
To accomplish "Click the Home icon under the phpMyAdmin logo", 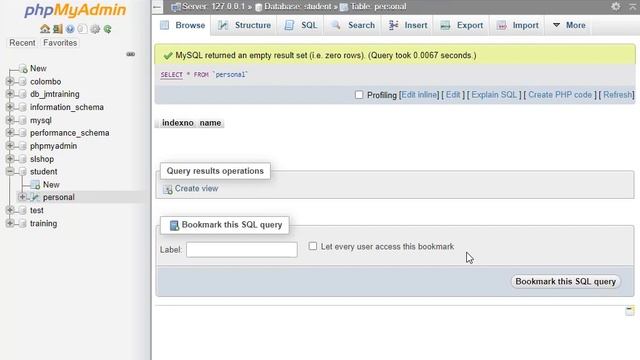I will coord(45,29).
